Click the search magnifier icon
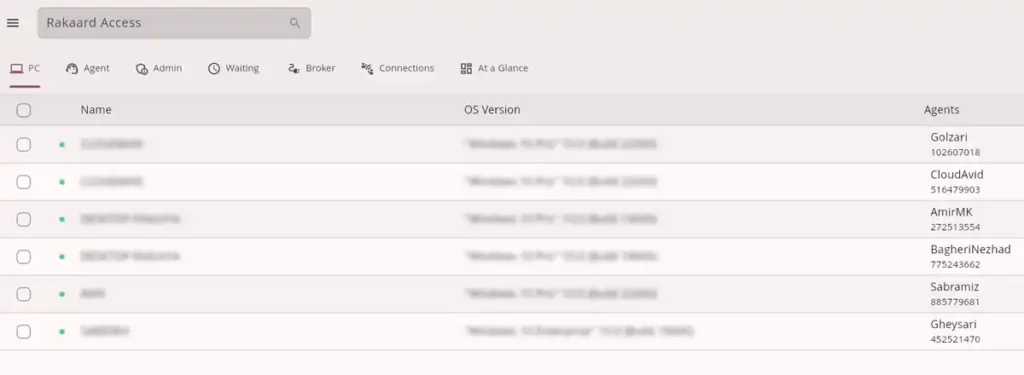 pos(295,23)
